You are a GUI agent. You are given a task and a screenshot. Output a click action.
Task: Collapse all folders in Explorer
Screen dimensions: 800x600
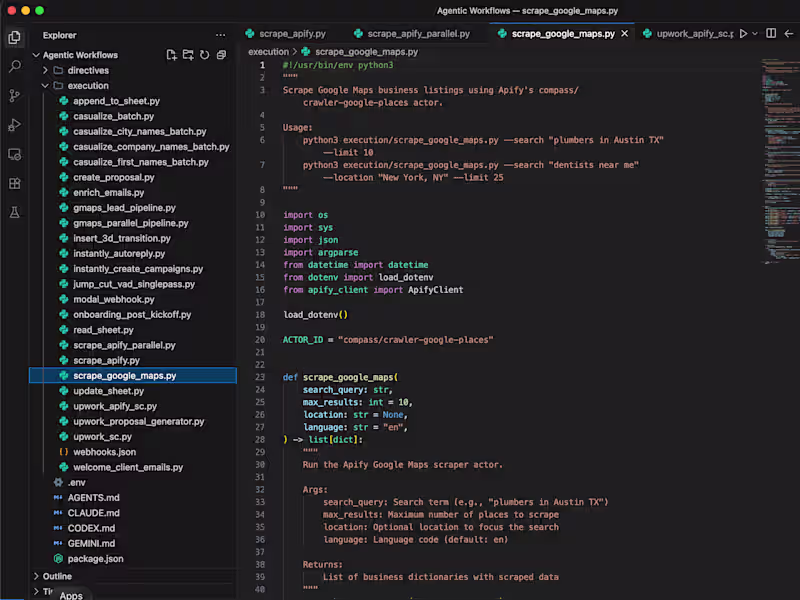(x=221, y=55)
